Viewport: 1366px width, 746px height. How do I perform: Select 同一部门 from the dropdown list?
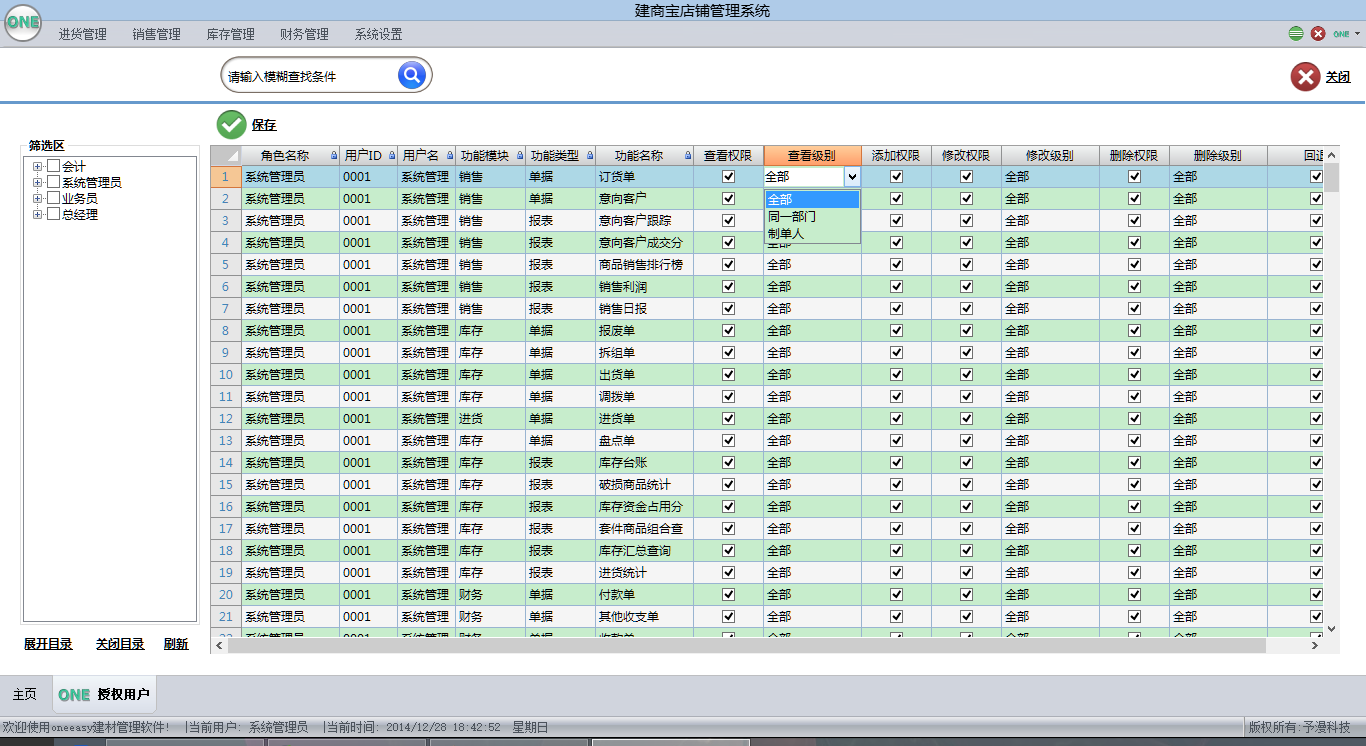coord(792,216)
